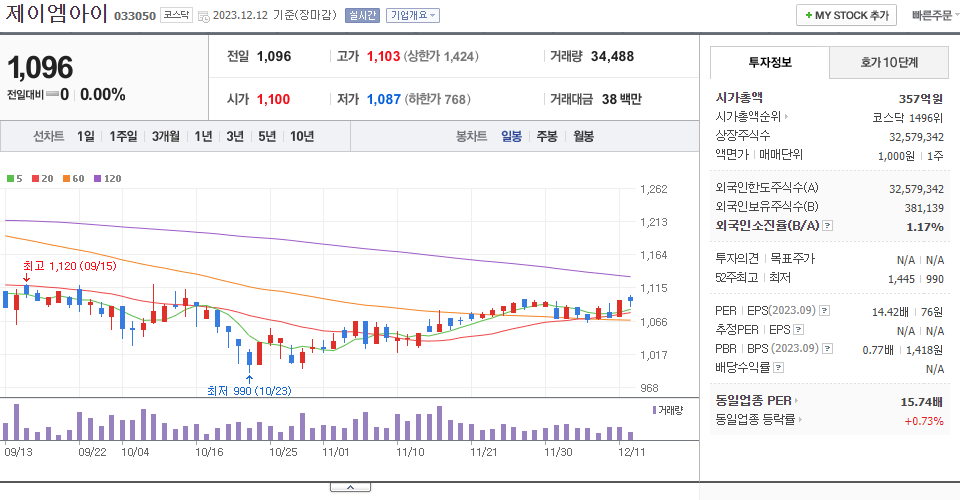
Task: Select the 1주일 line chart period
Action: (123, 136)
